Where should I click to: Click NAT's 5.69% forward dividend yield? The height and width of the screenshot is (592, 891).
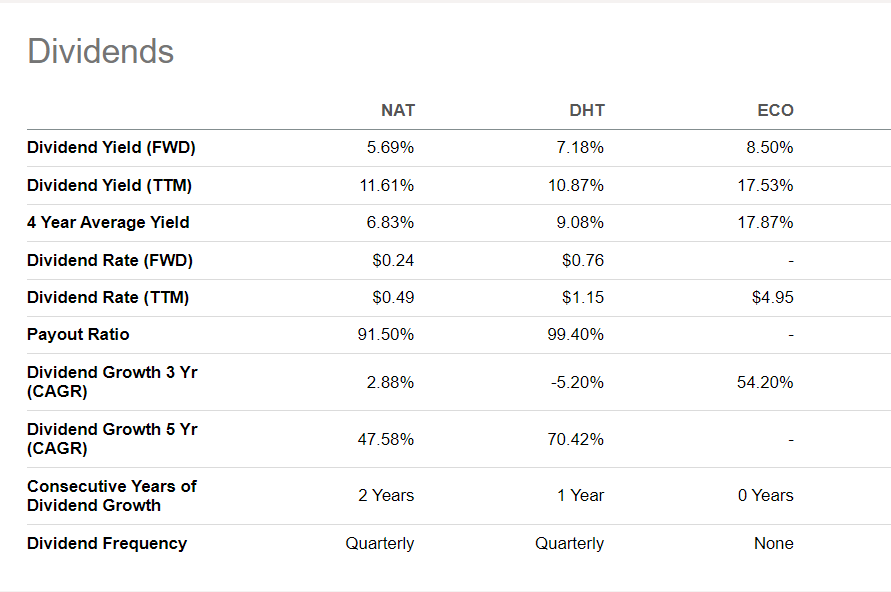tap(390, 147)
